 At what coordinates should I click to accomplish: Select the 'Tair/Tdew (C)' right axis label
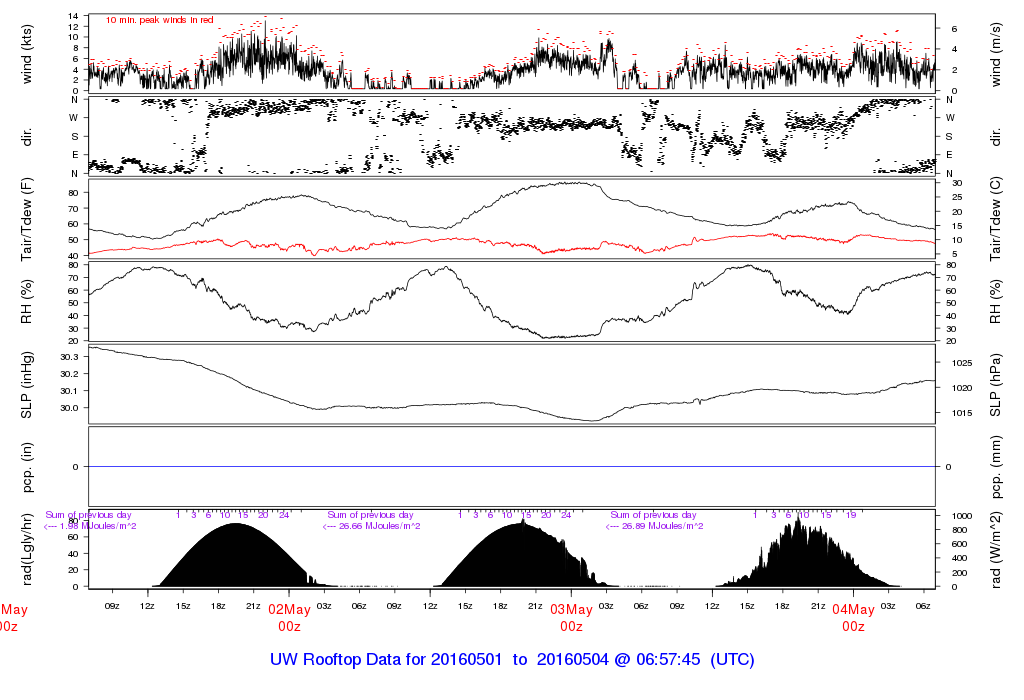996,219
